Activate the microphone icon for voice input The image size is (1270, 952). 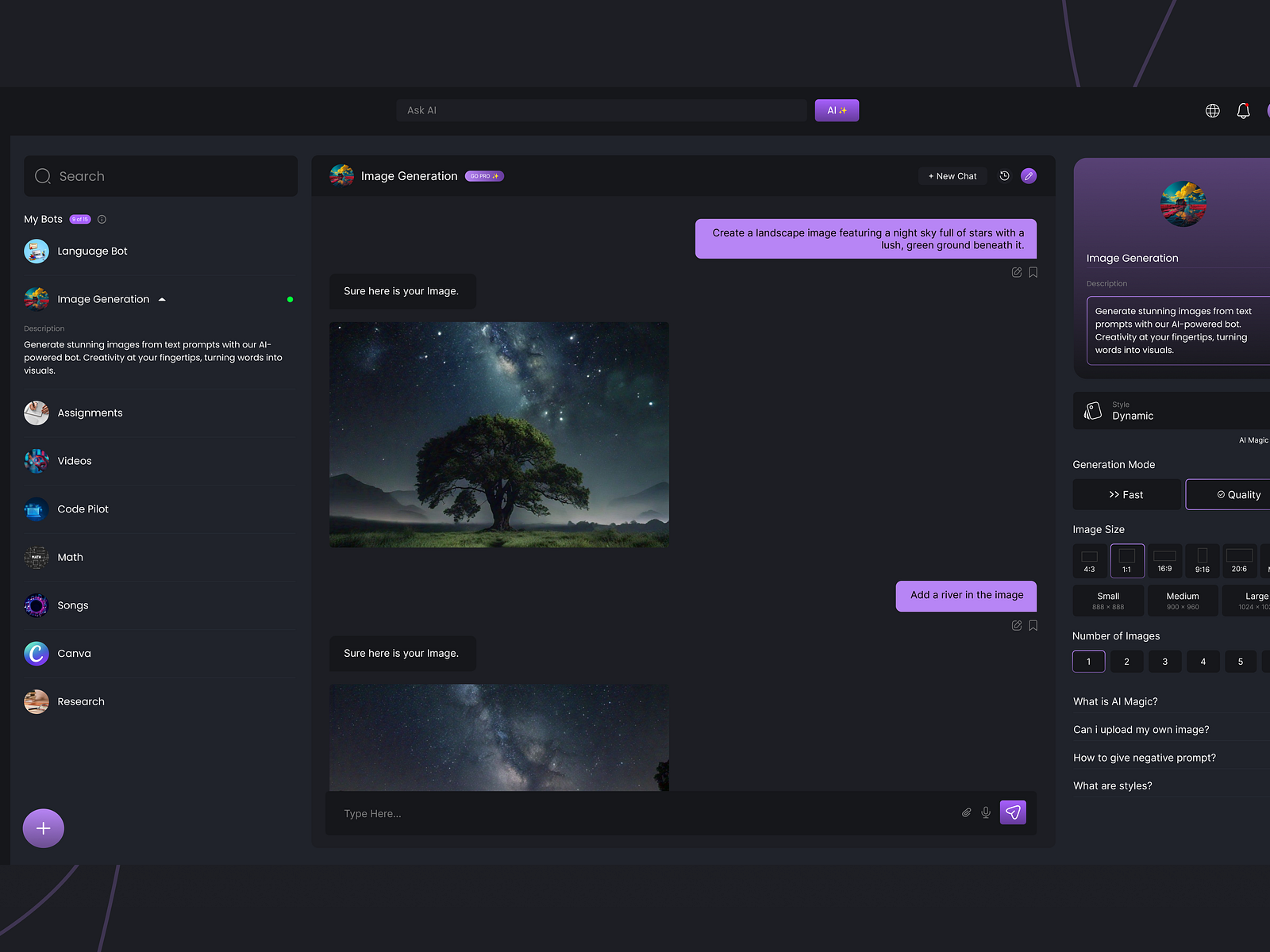click(986, 812)
